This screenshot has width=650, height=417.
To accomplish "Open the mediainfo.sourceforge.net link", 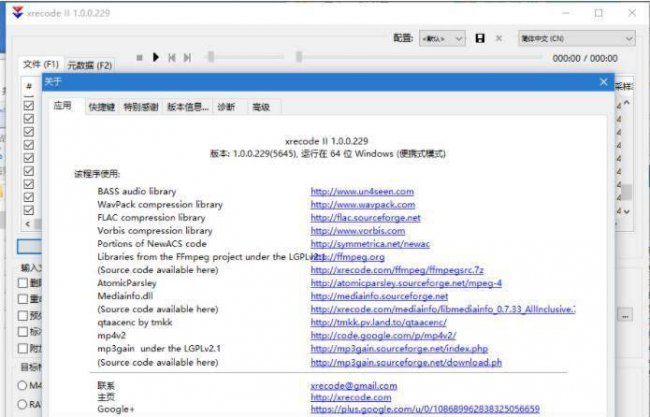I will click(x=379, y=296).
